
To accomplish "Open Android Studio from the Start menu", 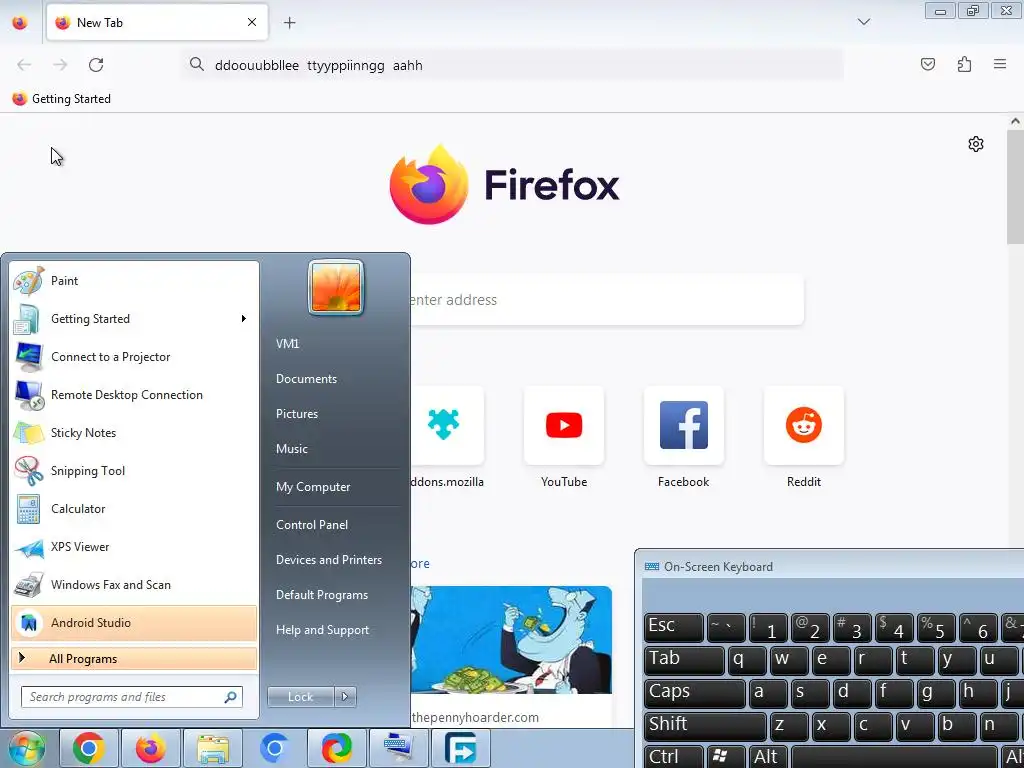I will pyautogui.click(x=134, y=622).
